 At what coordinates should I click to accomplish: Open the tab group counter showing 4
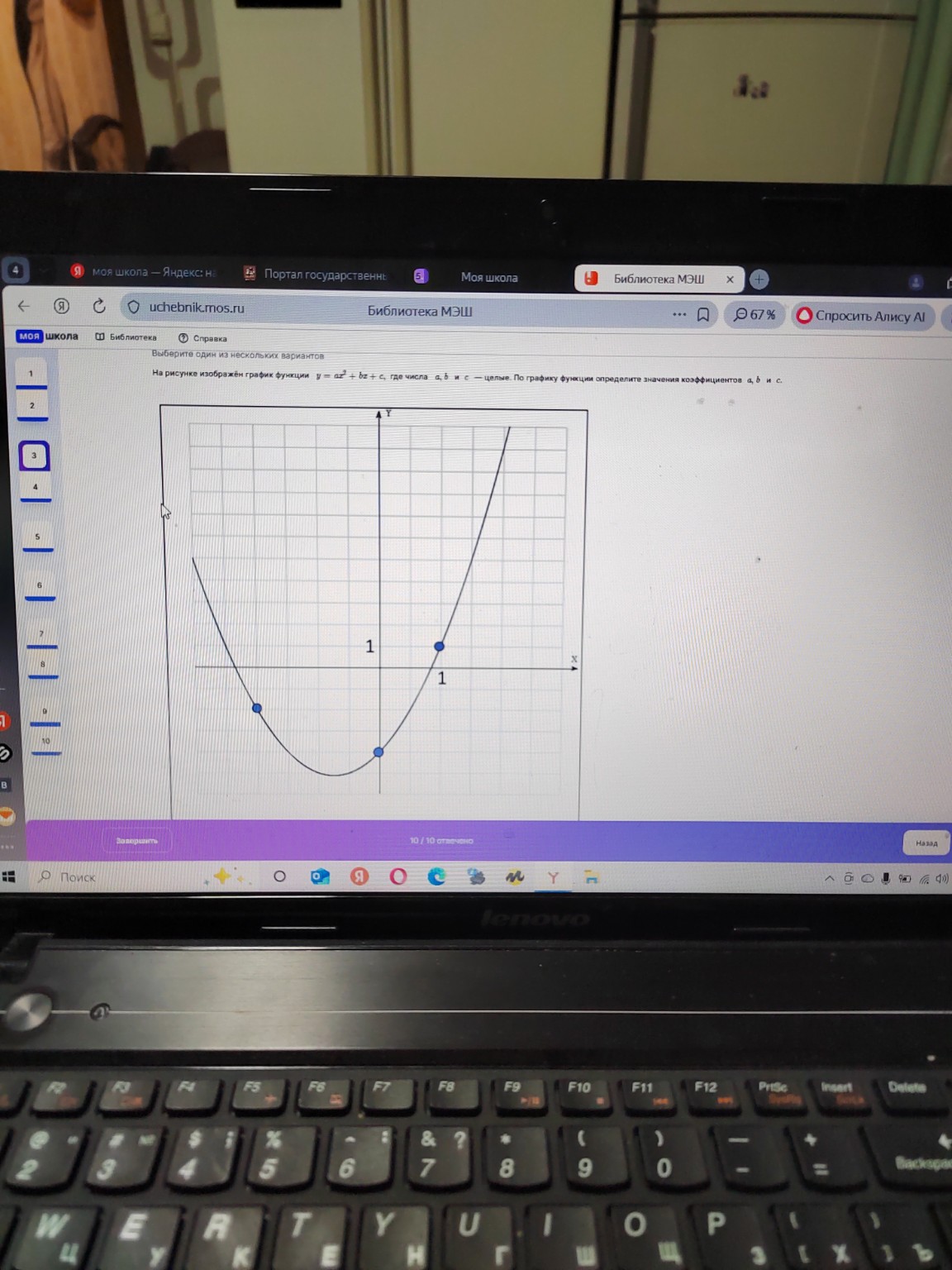pos(16,270)
